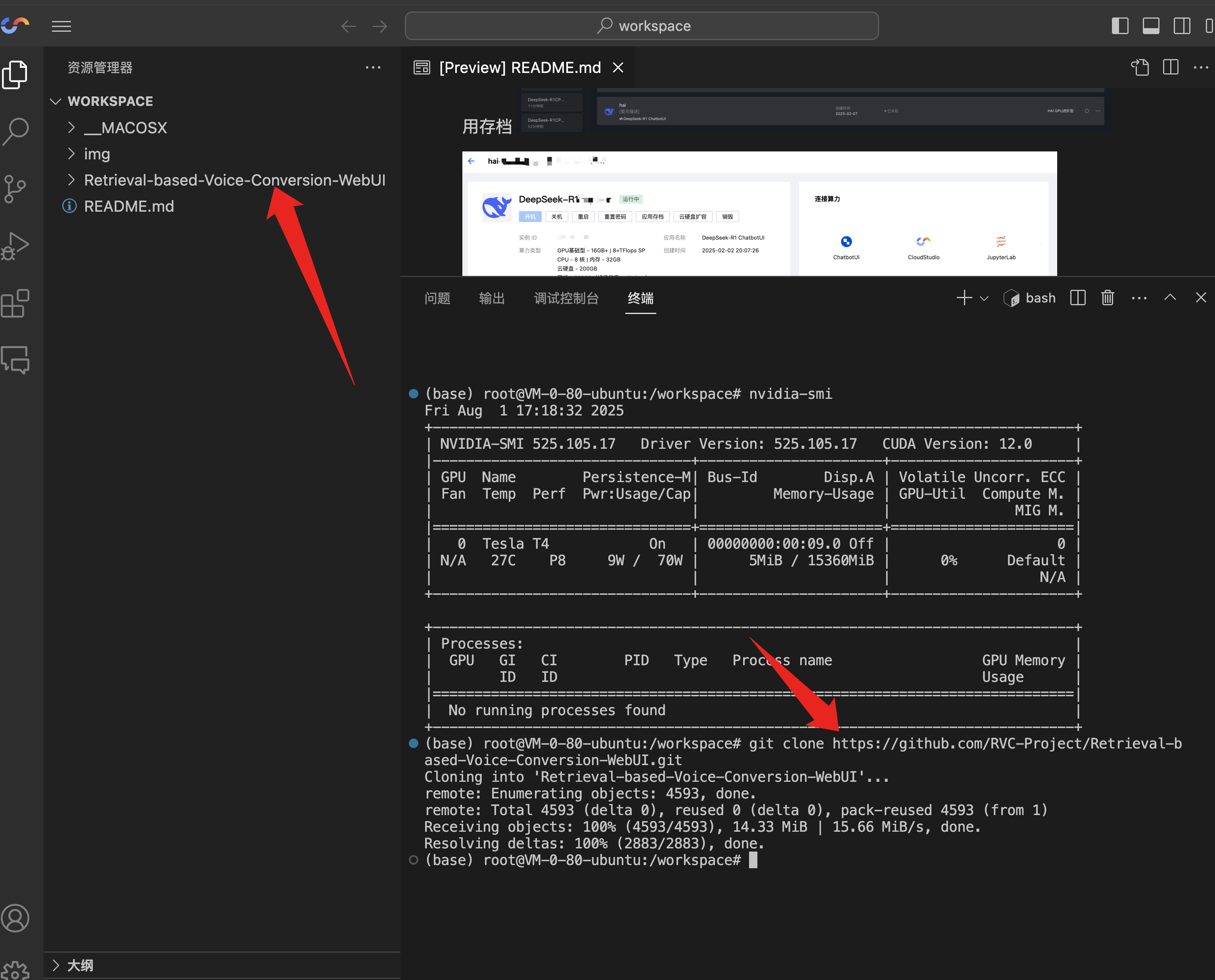Screen dimensions: 1215x980
Task: Toggle the primary sidebar visibility
Action: click(1119, 26)
